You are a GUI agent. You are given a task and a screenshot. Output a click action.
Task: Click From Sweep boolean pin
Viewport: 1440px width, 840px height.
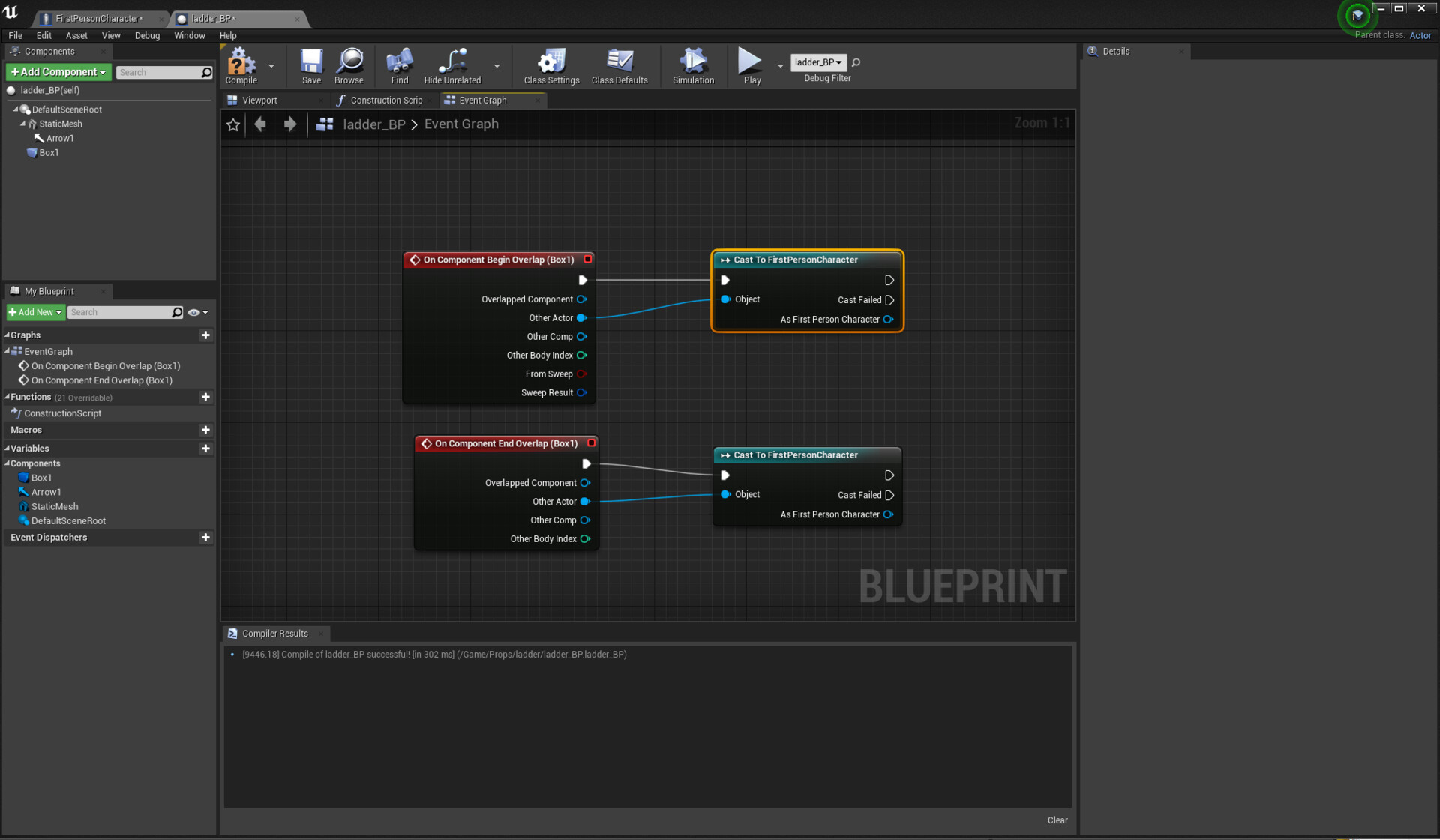coord(581,374)
